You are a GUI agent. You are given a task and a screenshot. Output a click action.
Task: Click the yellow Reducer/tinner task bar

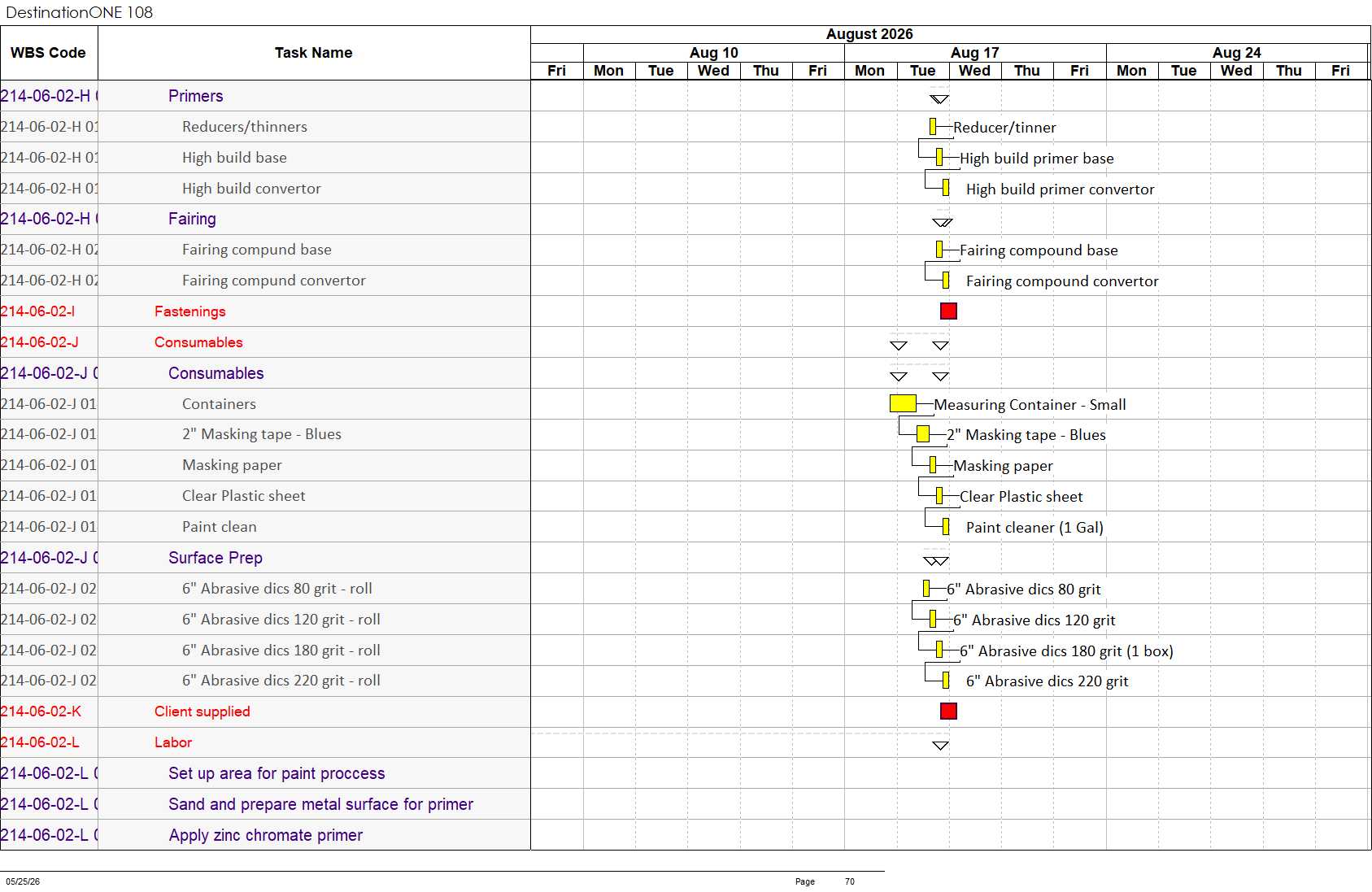pyautogui.click(x=933, y=127)
